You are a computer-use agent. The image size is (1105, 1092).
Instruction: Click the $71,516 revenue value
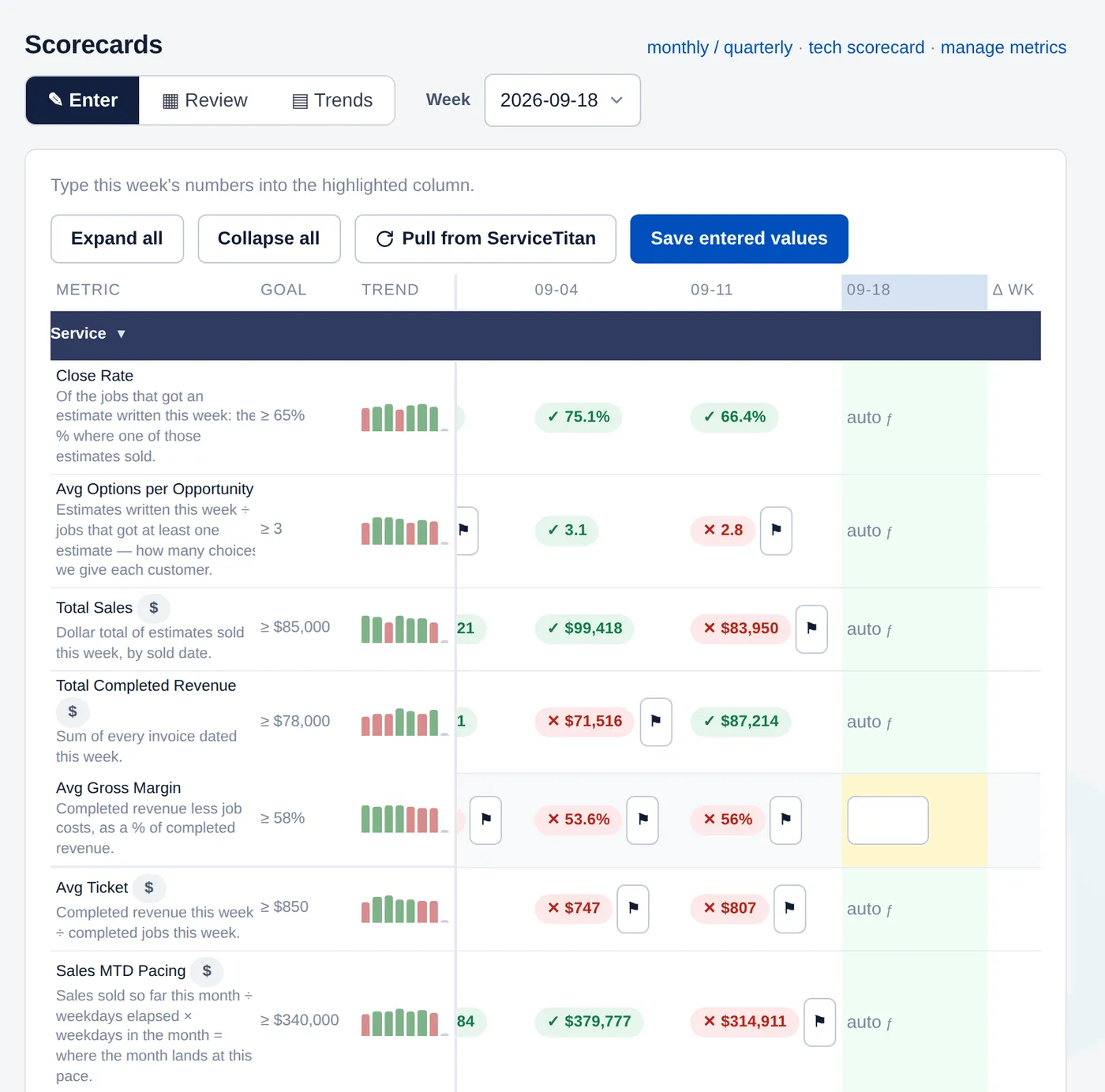click(x=585, y=722)
